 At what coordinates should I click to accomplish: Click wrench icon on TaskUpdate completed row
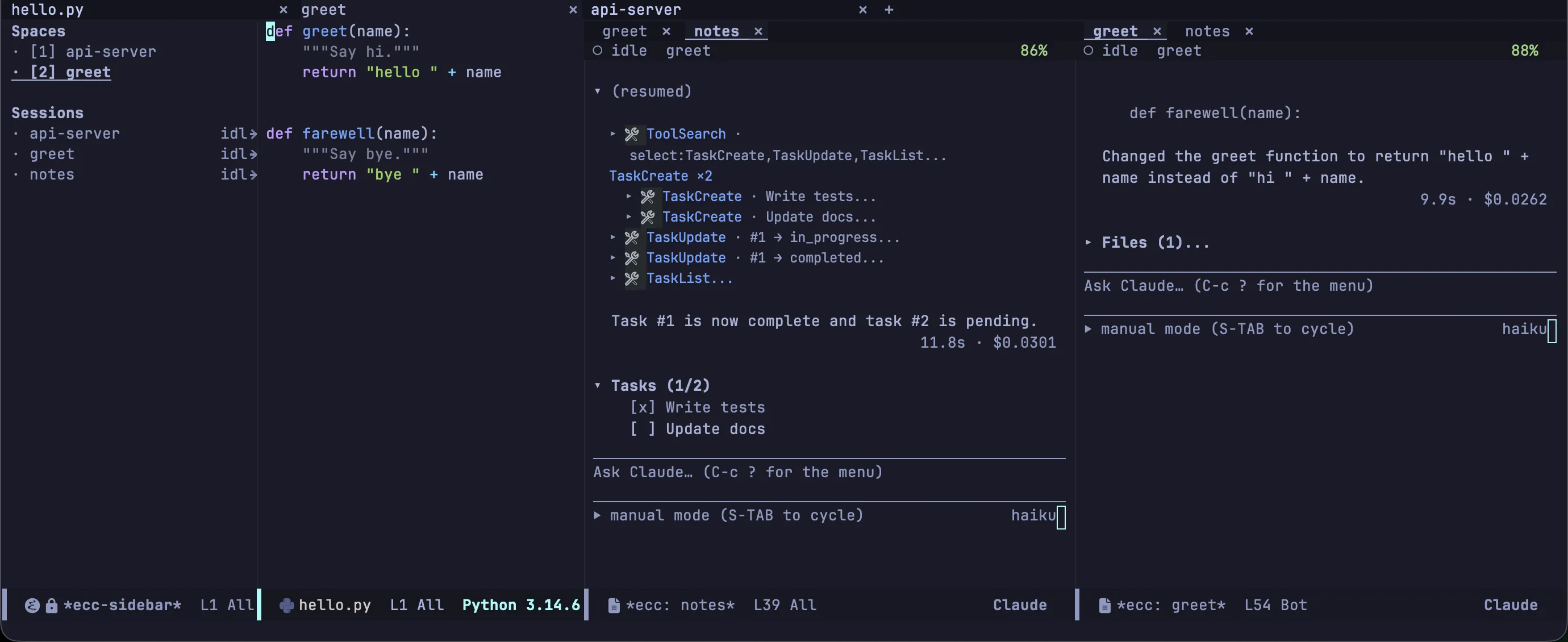632,258
